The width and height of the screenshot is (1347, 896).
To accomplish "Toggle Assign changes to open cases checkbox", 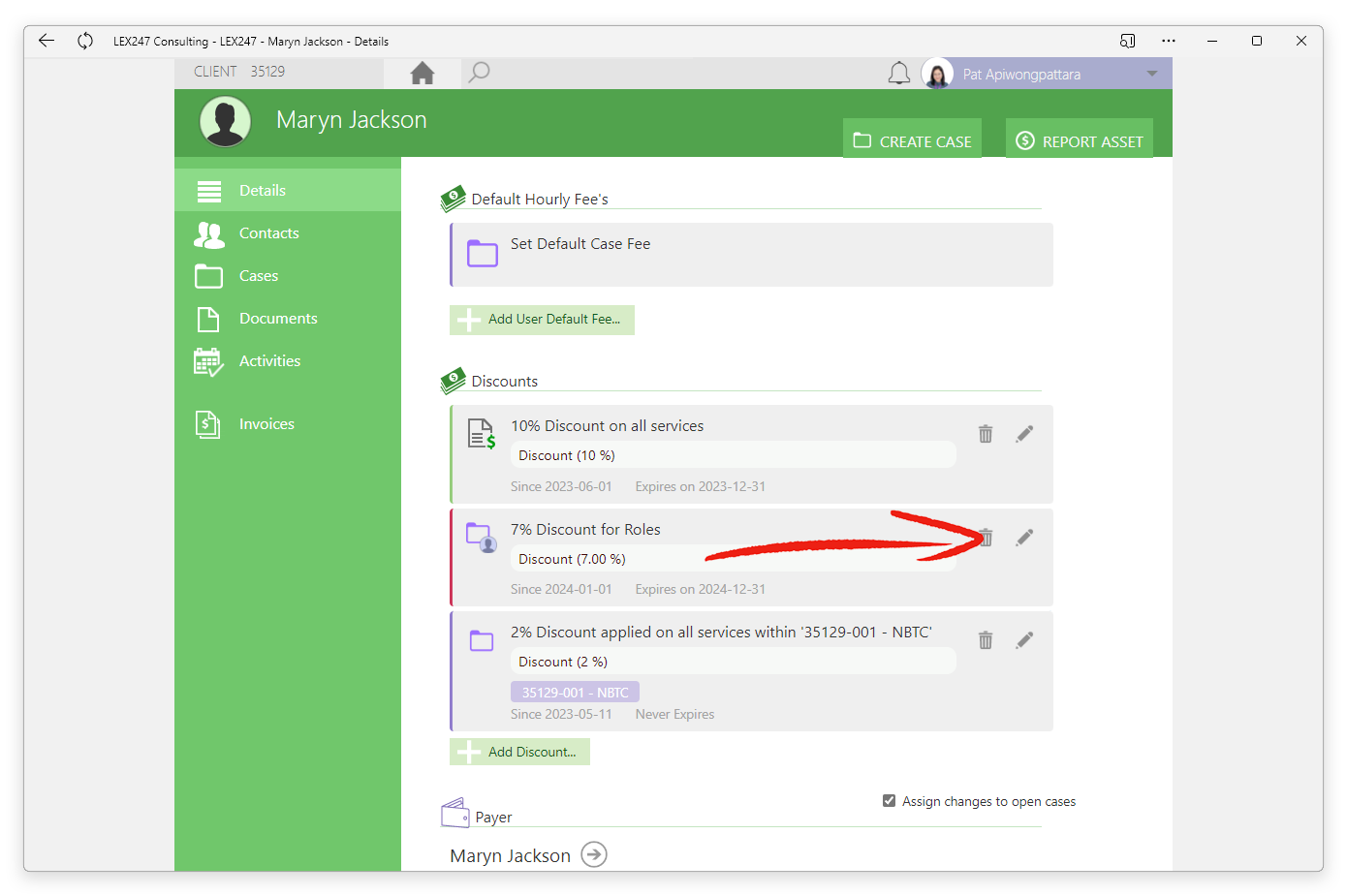I will pos(889,800).
